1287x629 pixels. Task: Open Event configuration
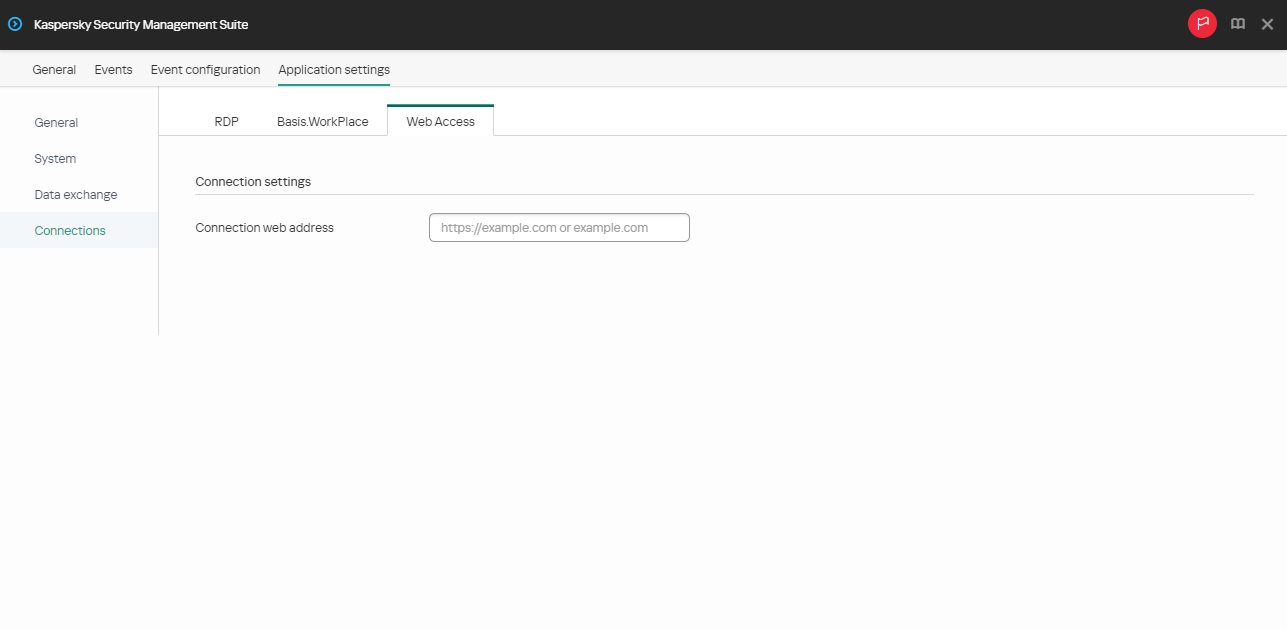click(205, 69)
